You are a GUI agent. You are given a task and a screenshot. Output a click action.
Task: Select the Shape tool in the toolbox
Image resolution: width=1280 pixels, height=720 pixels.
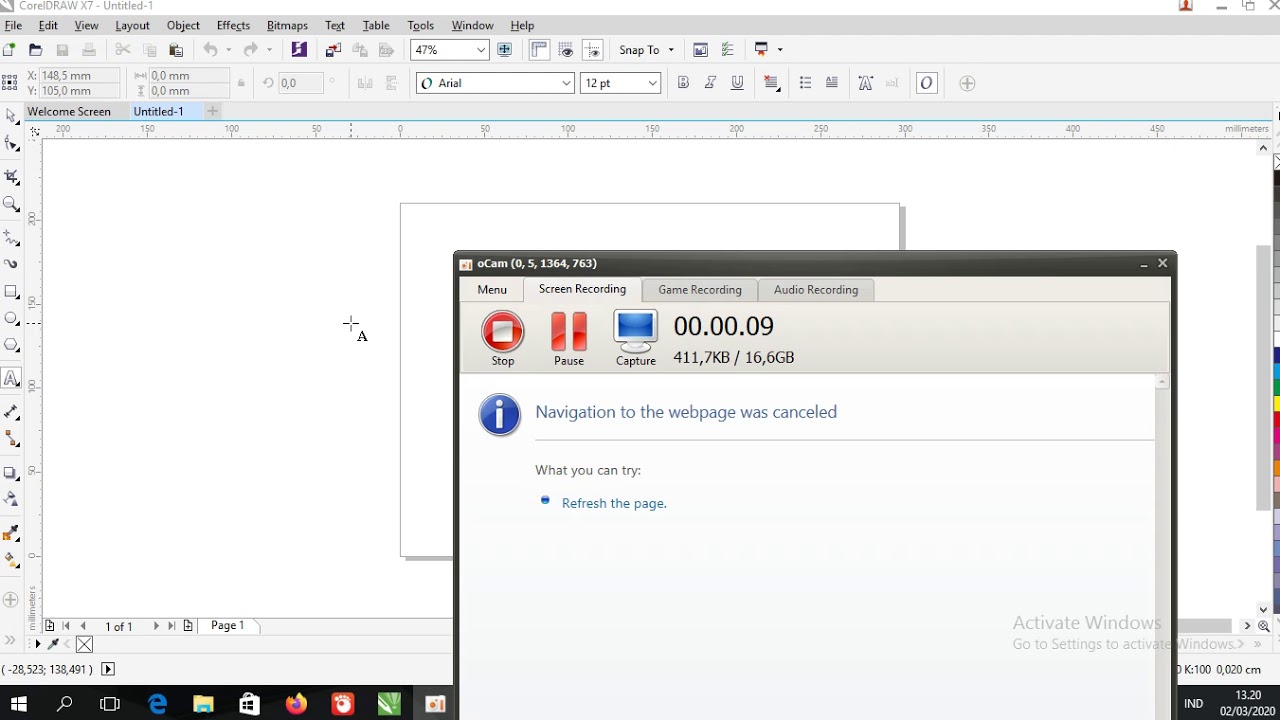[x=11, y=145]
